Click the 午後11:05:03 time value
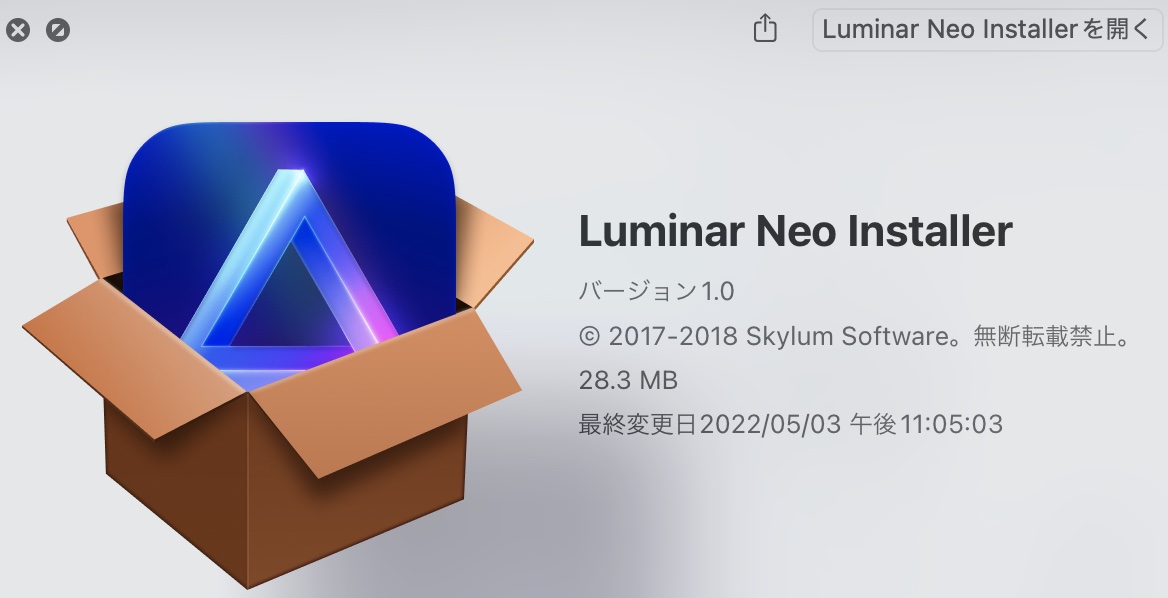This screenshot has height=598, width=1168. pos(926,424)
